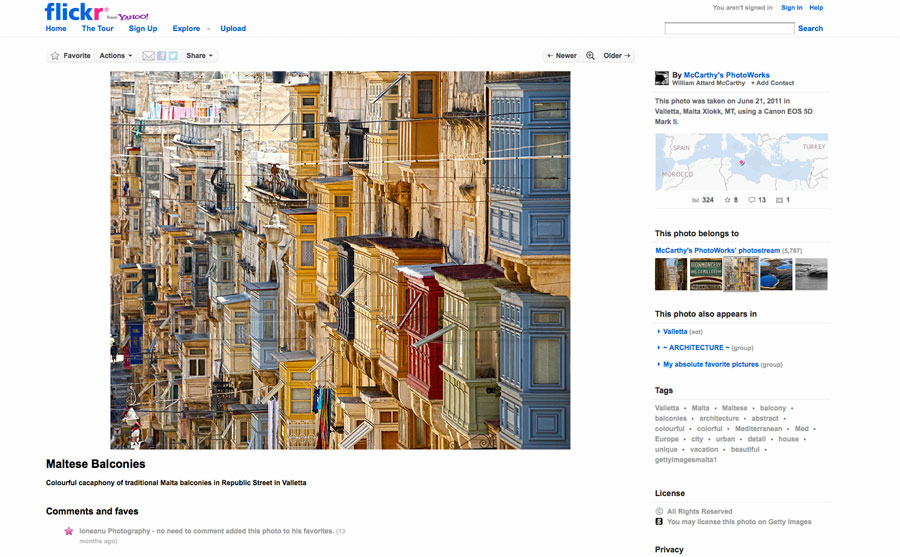
Task: Click the Maltese tag
Action: 735,408
